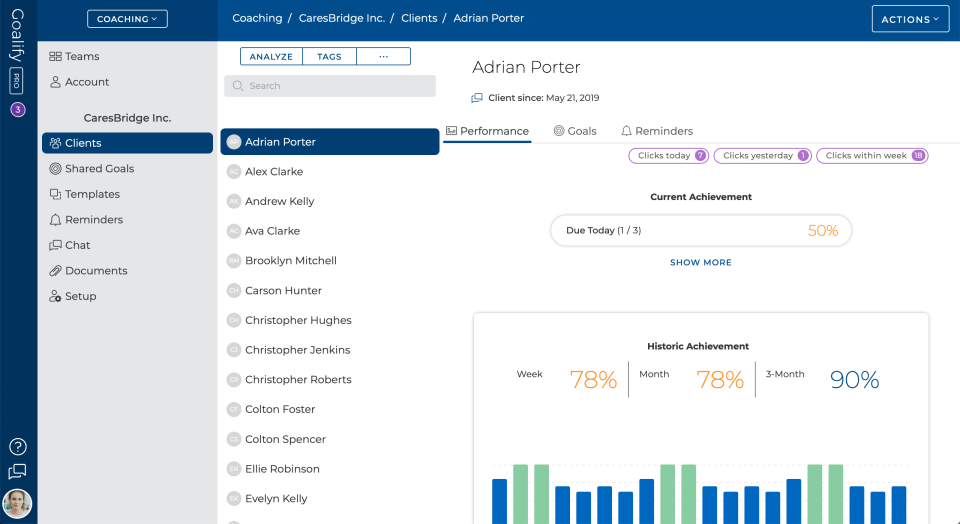Open Shared Goals in sidebar
This screenshot has height=524, width=960.
127,169
